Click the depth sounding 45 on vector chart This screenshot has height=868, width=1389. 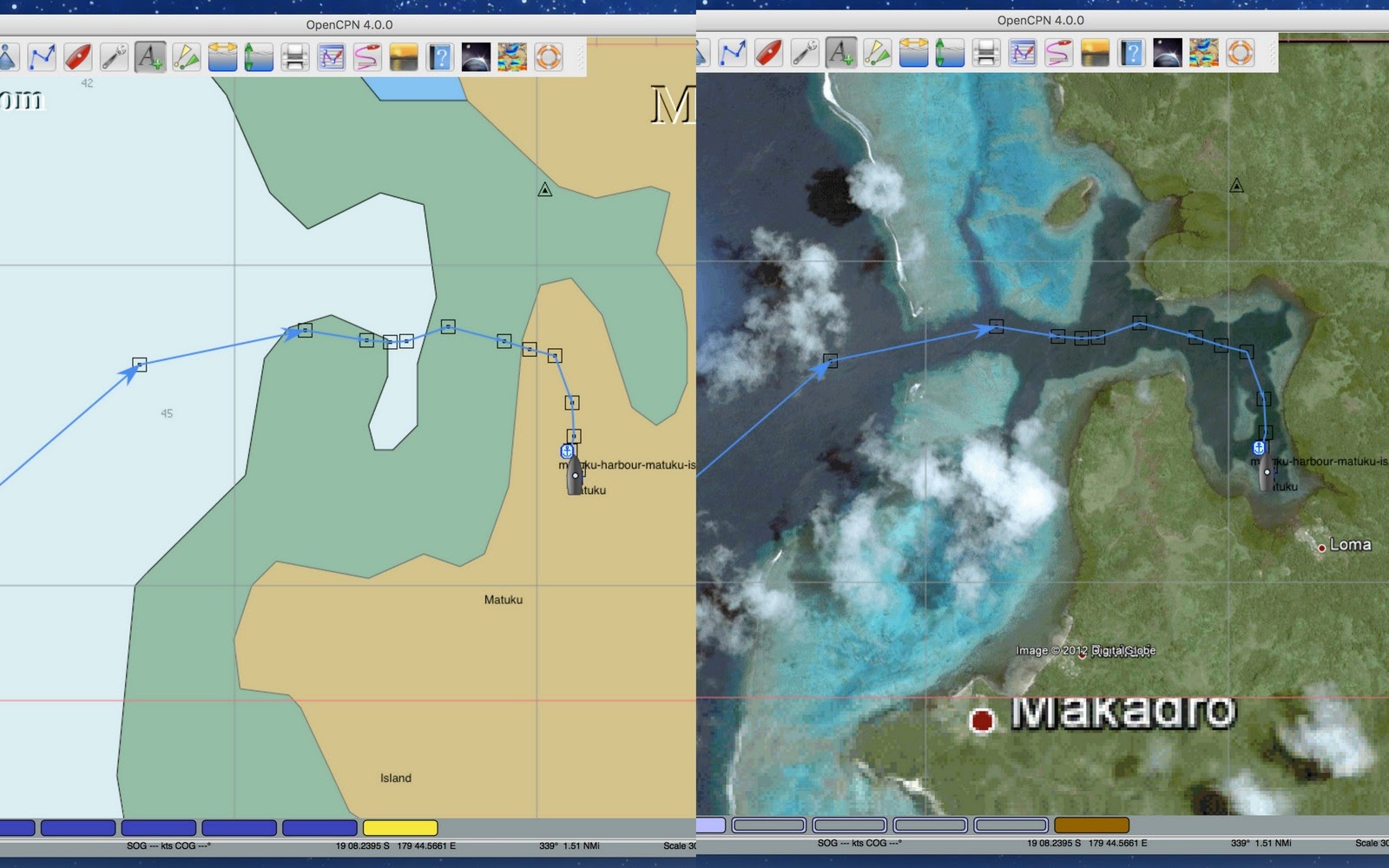click(x=167, y=413)
